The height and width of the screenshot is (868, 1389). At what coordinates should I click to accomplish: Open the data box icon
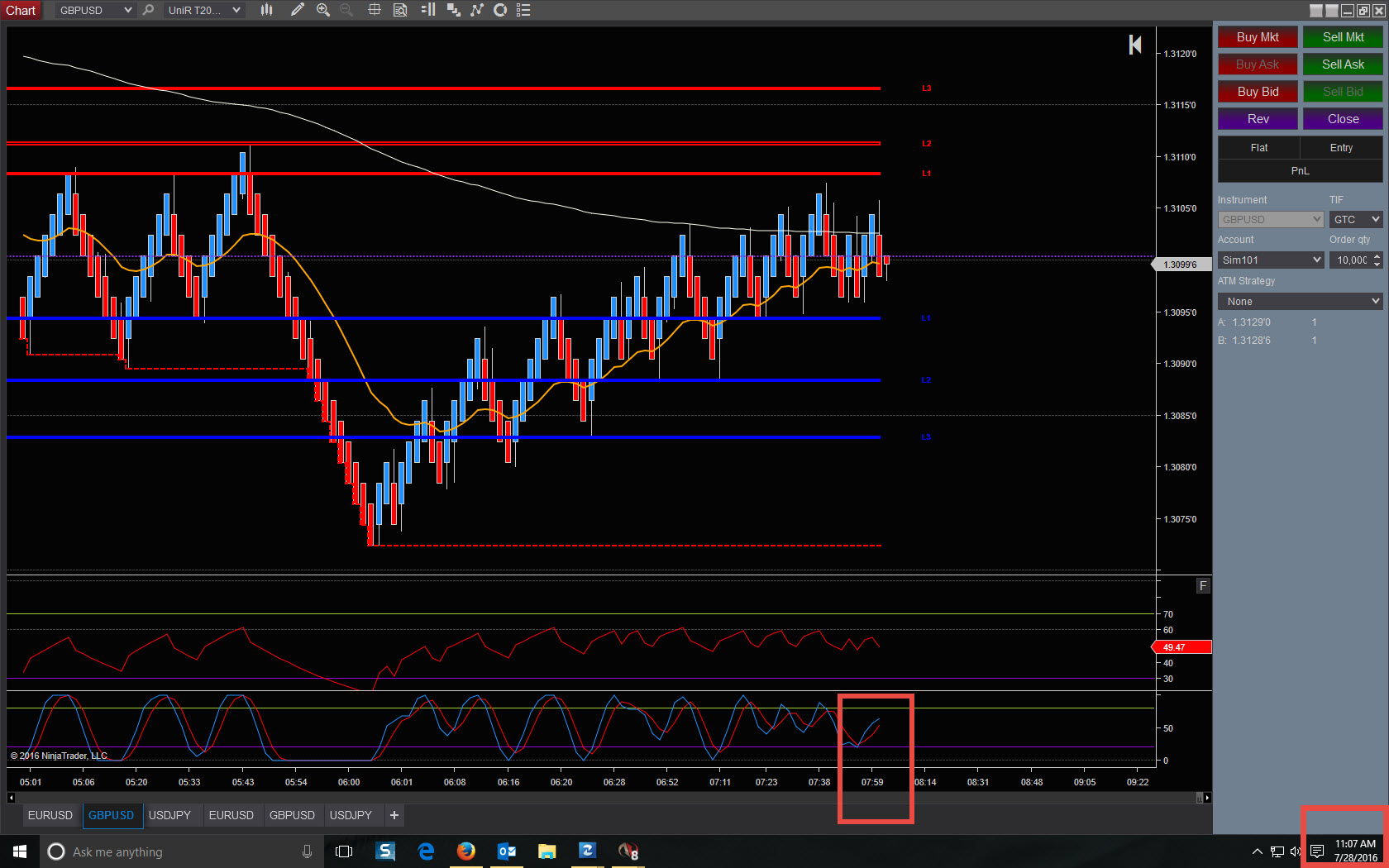click(400, 10)
